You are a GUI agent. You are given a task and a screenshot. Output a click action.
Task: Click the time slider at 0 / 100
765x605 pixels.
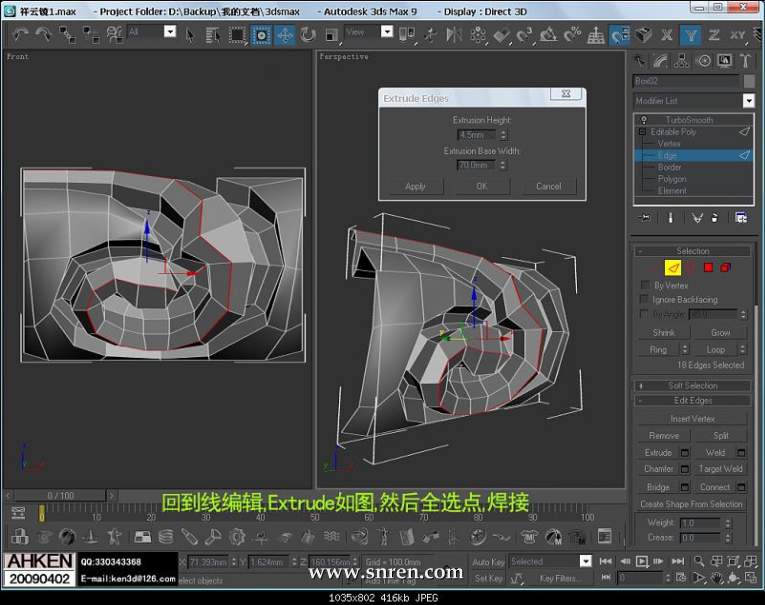click(x=61, y=495)
